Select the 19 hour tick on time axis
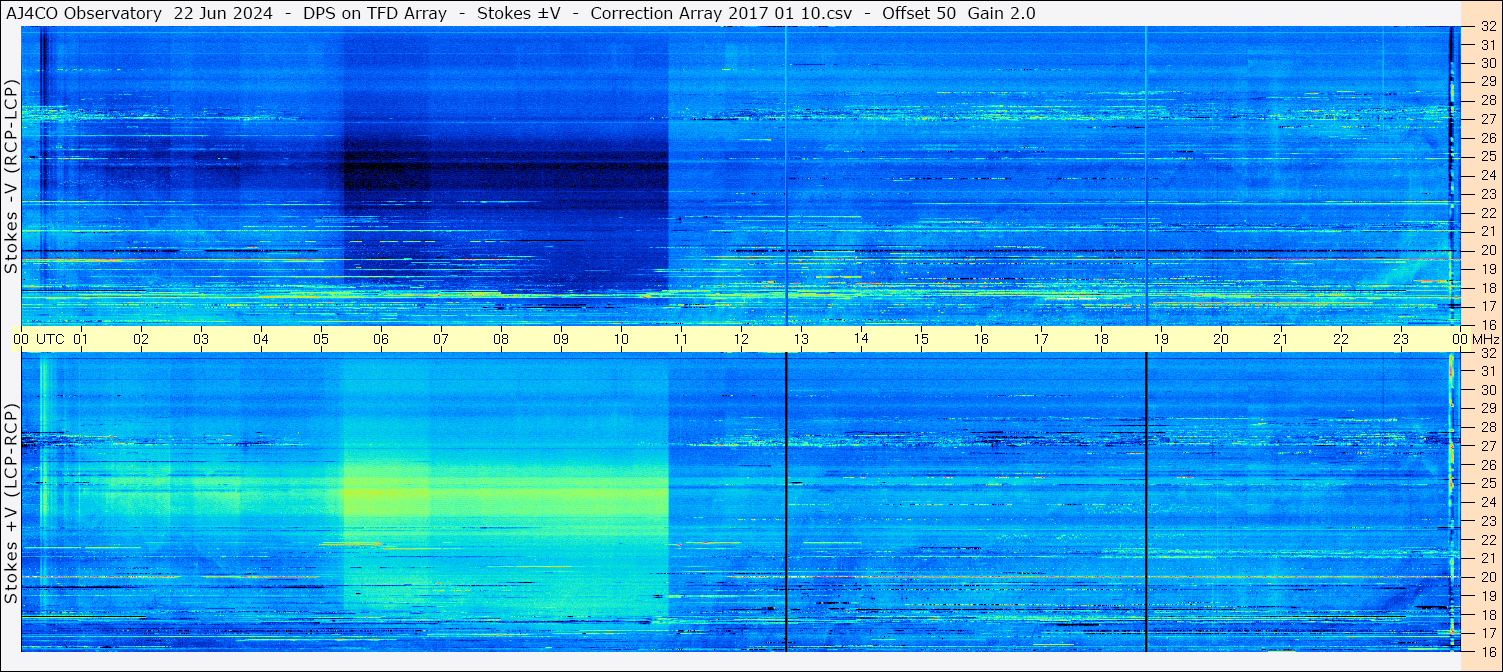Screen dimensions: 1503x672 coord(1161,339)
